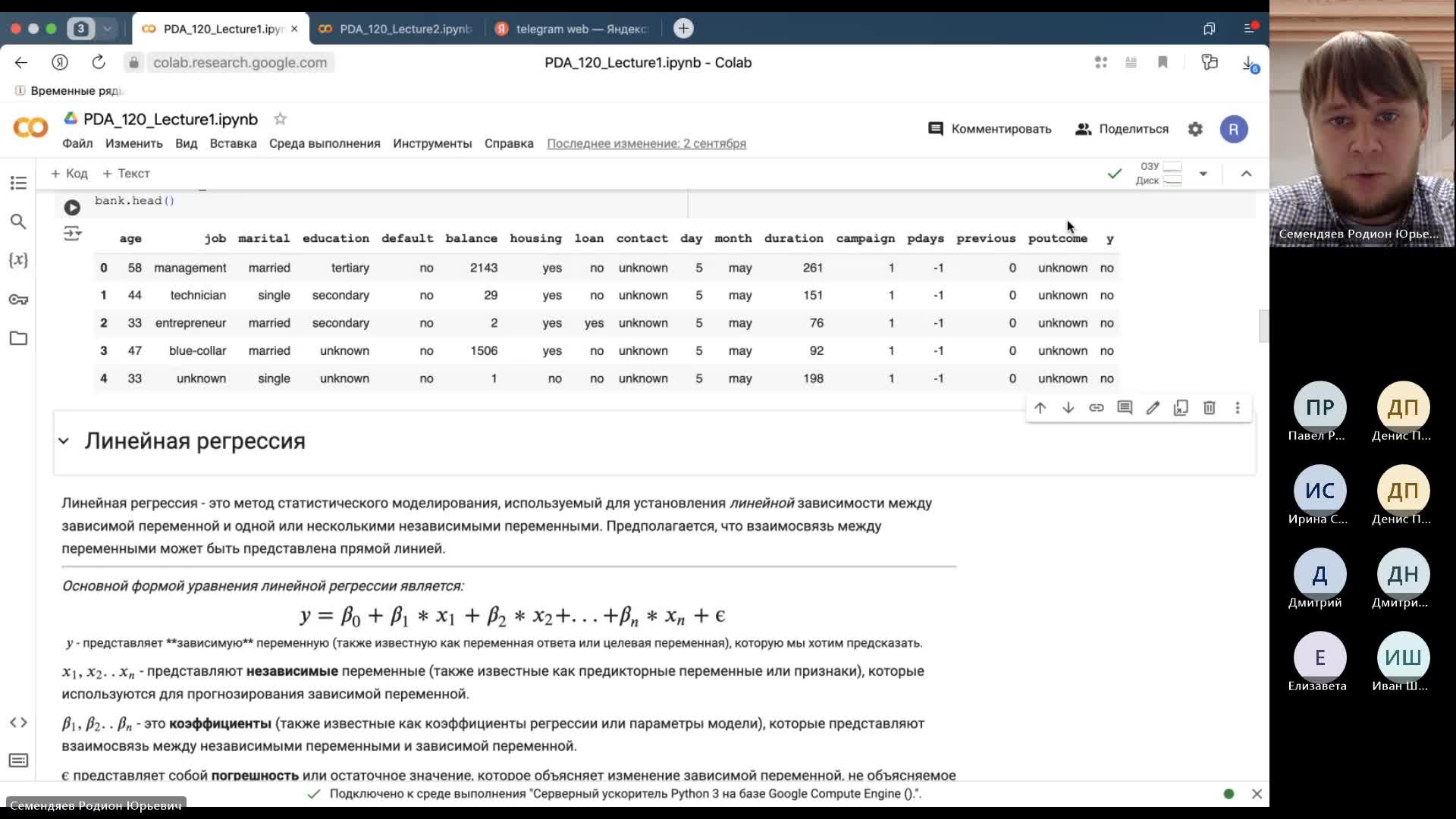
Task: Open Среда выполнения menu
Action: [325, 143]
